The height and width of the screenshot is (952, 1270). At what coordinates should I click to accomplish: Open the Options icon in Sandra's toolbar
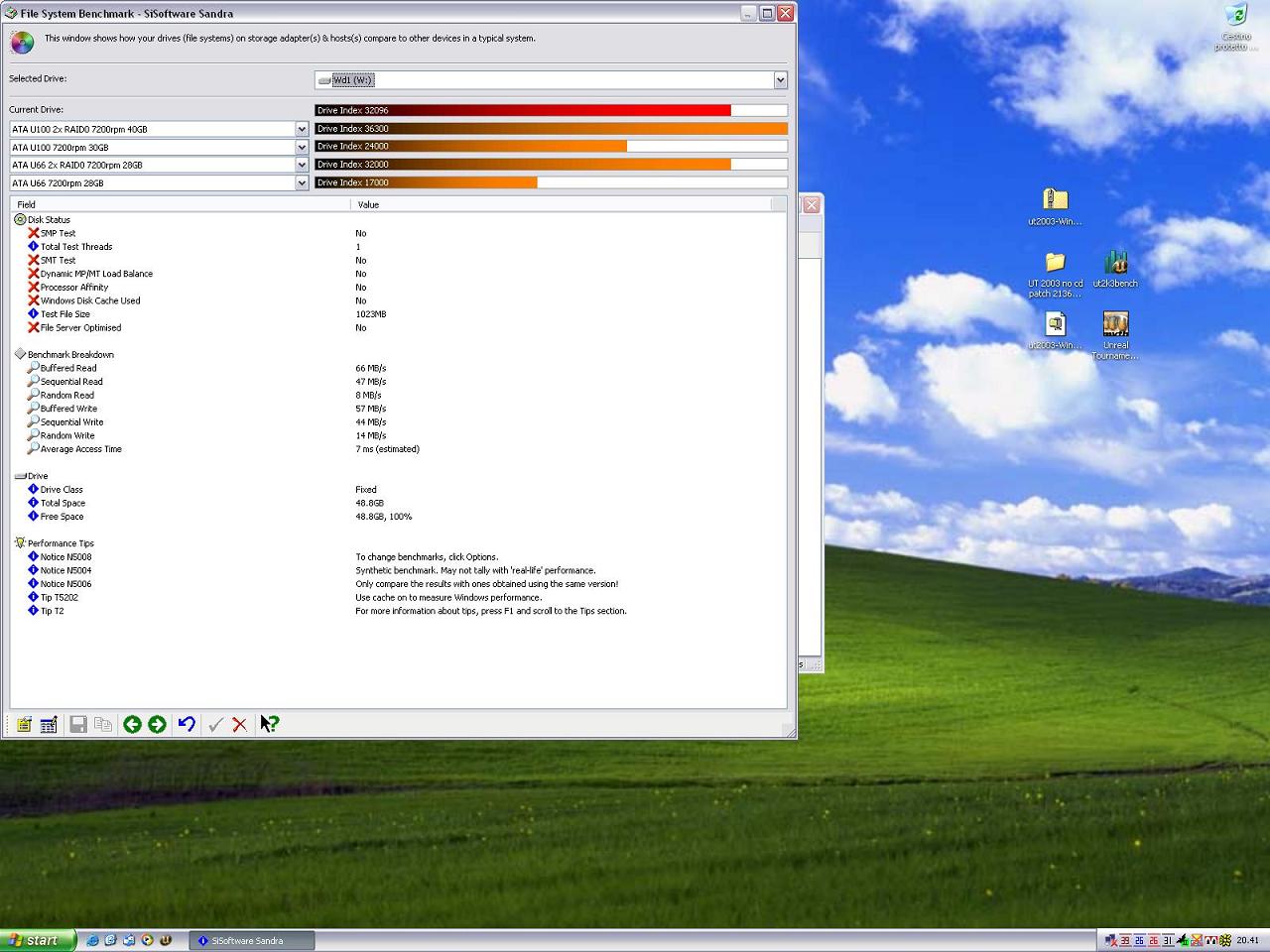[x=24, y=725]
